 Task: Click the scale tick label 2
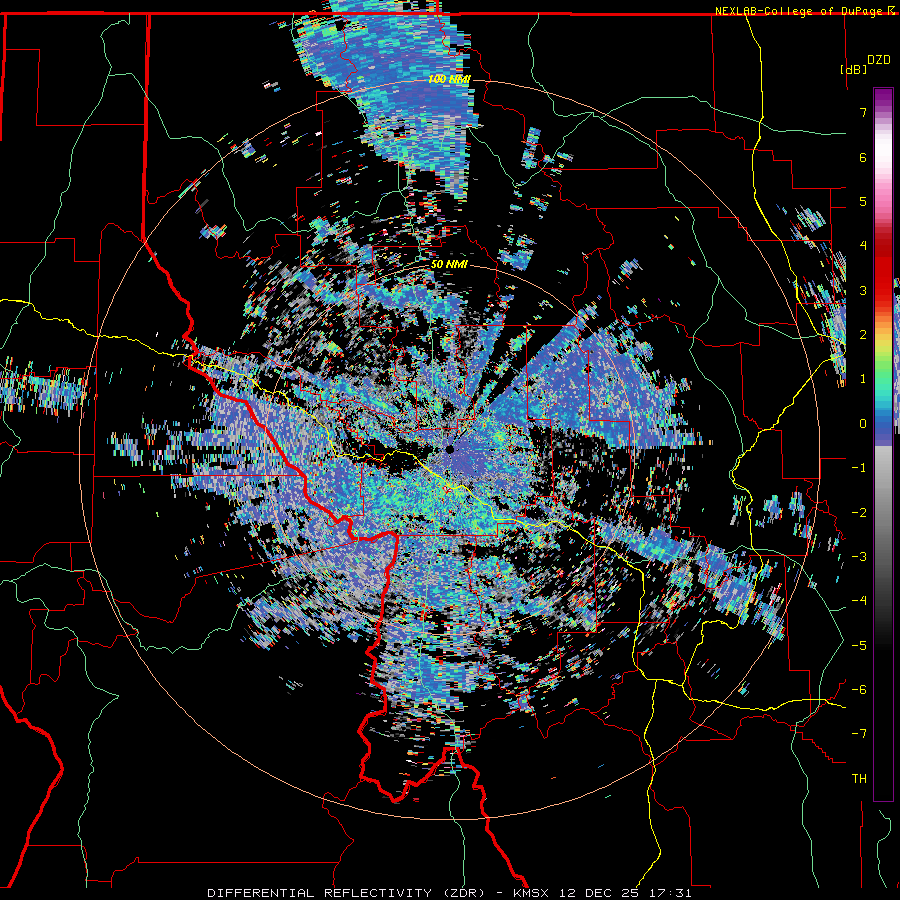(x=863, y=335)
